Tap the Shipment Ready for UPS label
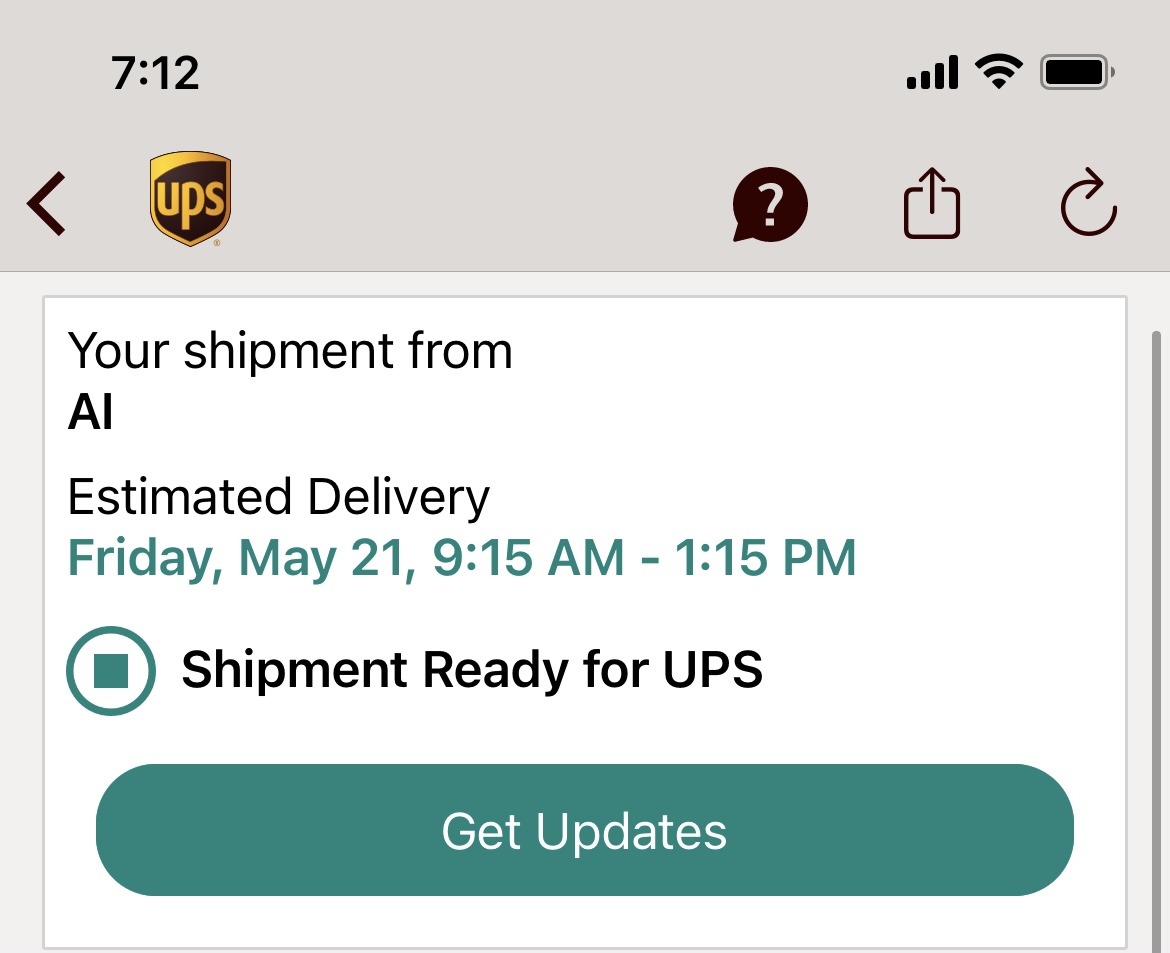 [x=472, y=669]
